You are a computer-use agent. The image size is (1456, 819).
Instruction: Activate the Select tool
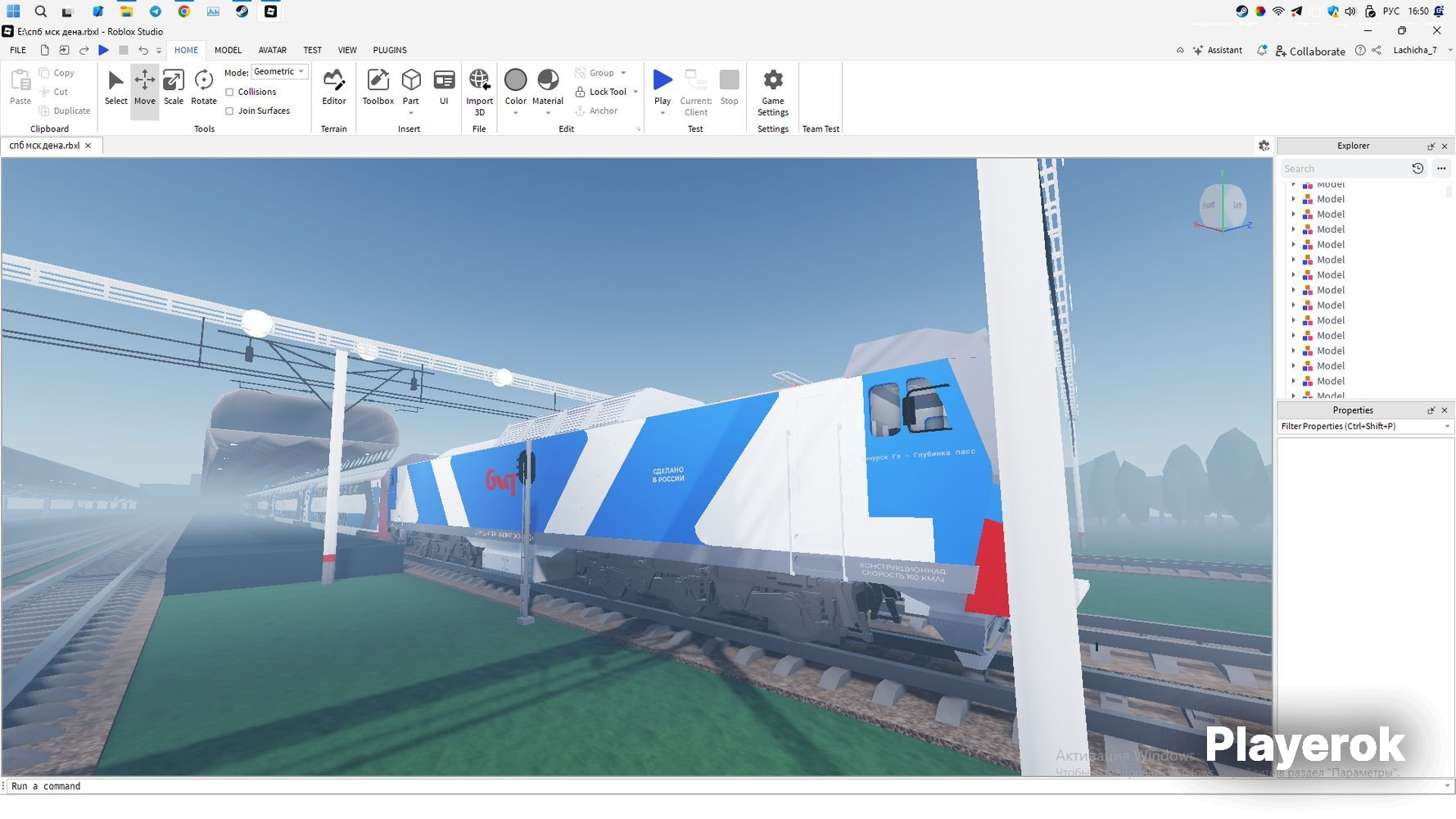115,88
